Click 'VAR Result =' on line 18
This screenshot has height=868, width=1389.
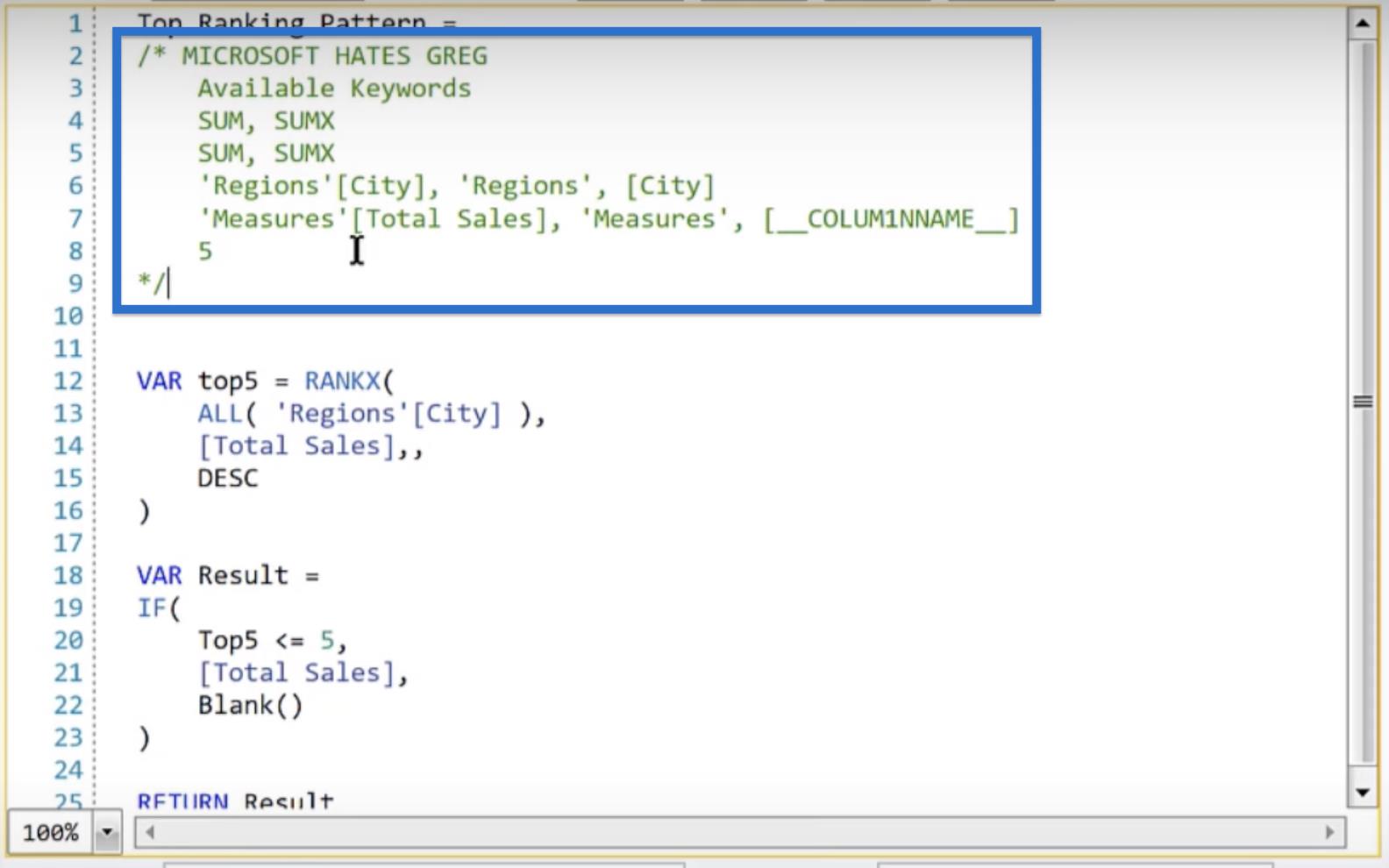pyautogui.click(x=228, y=576)
